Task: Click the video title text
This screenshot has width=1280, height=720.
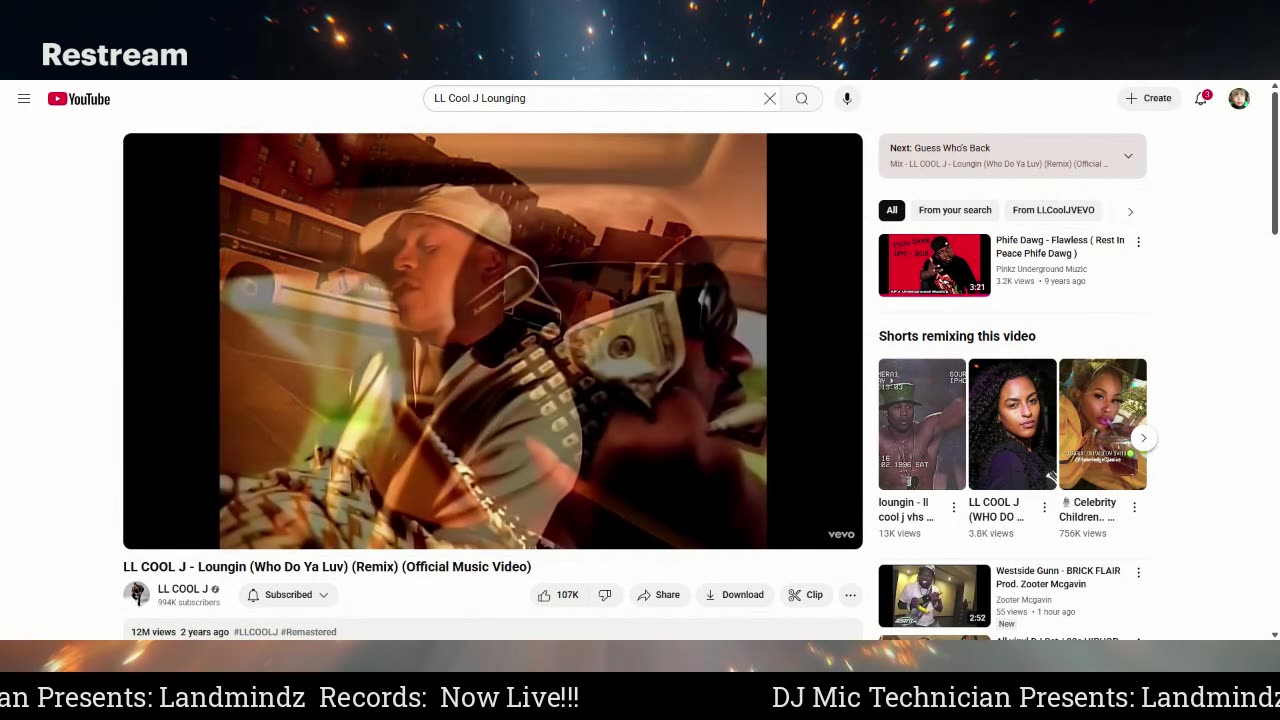Action: point(327,567)
